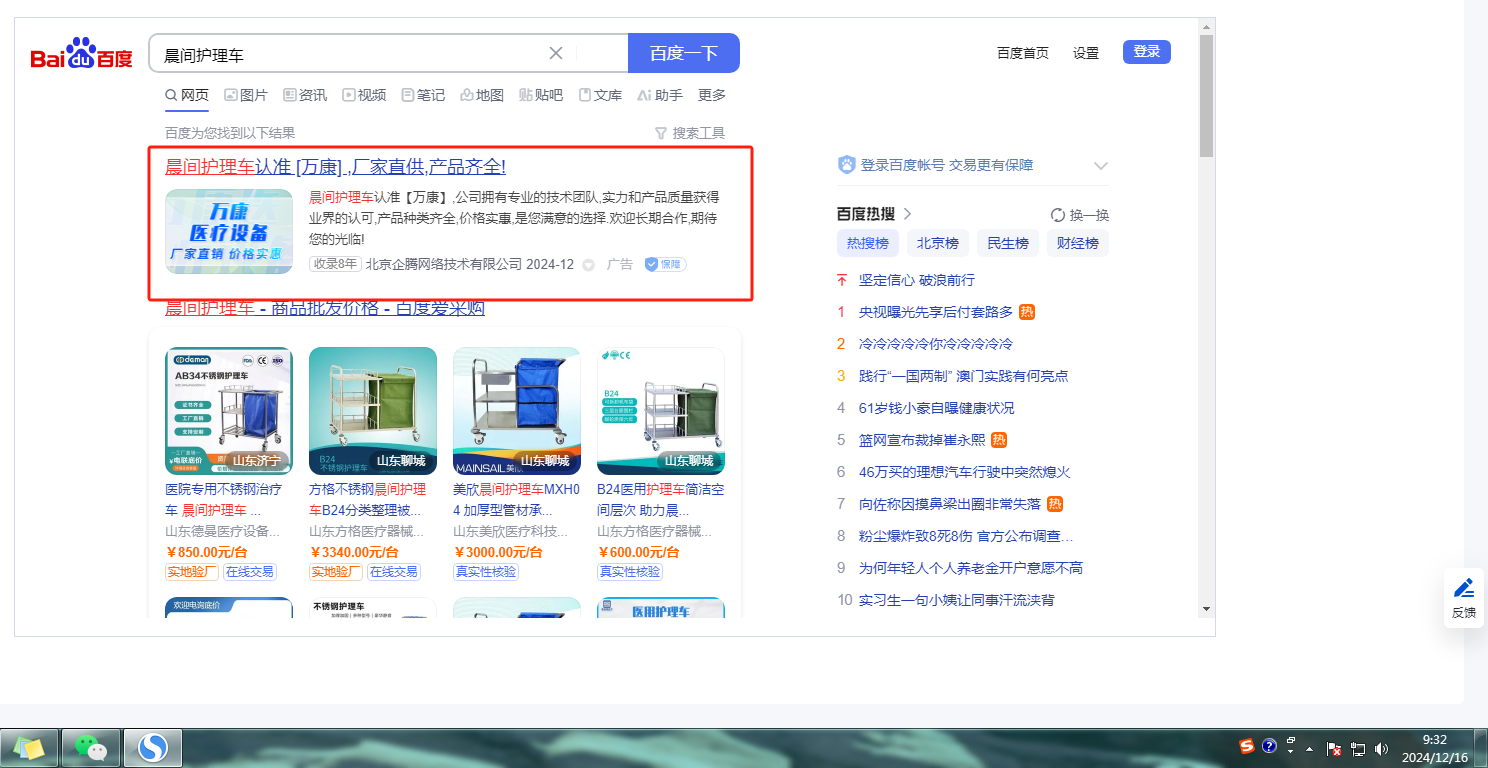
Task: Click the Baidu logo
Action: (81, 54)
